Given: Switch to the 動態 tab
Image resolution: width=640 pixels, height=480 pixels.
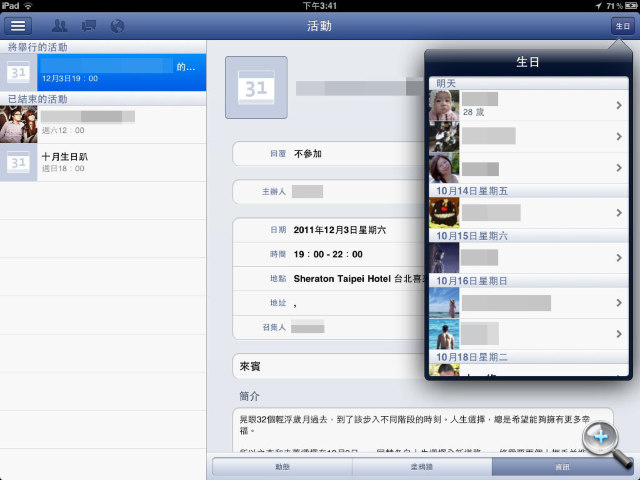Looking at the screenshot, I should [282, 467].
